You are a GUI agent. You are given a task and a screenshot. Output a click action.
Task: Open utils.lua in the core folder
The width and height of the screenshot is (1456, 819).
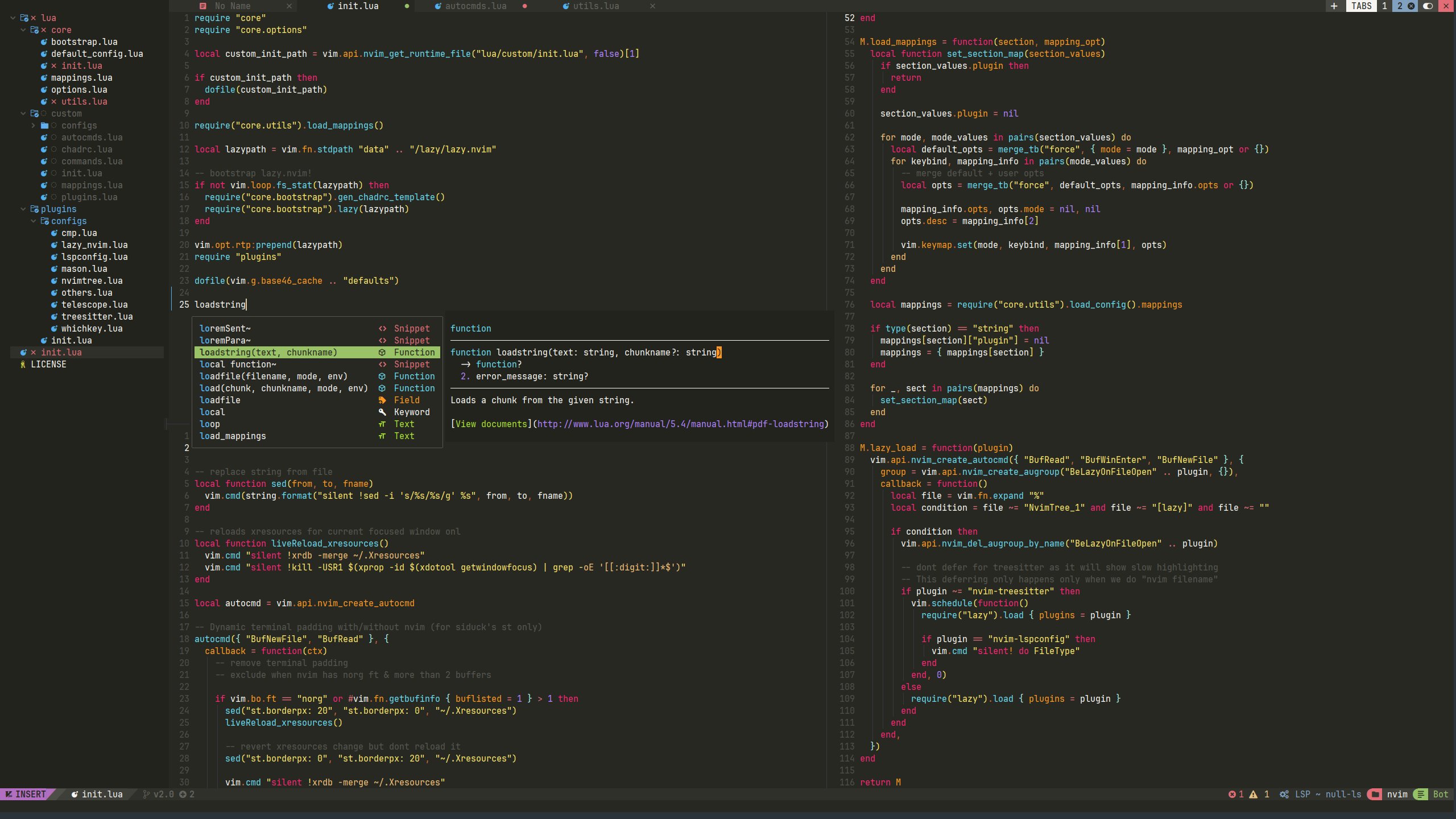point(84,102)
